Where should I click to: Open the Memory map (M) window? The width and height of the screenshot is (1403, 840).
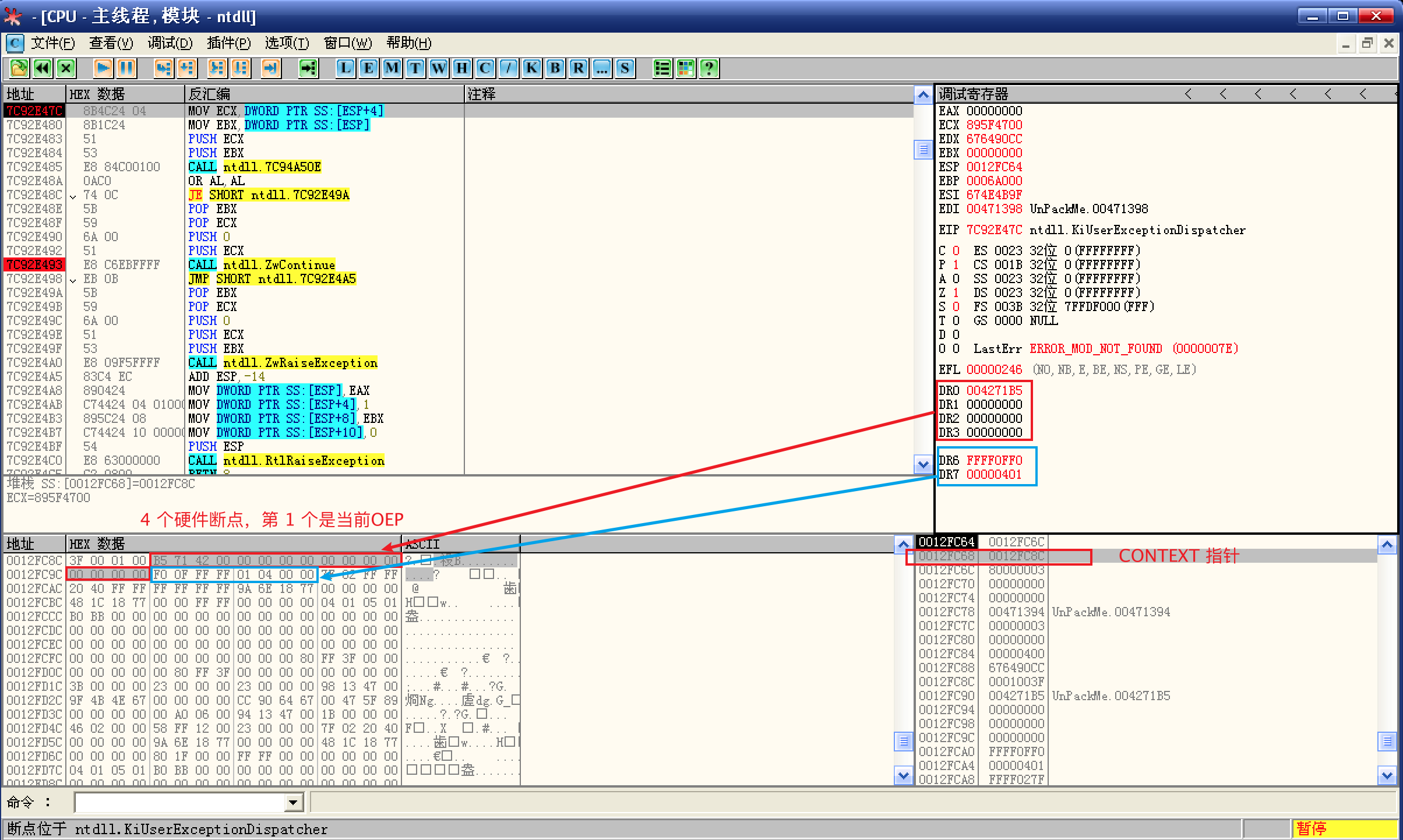click(392, 68)
